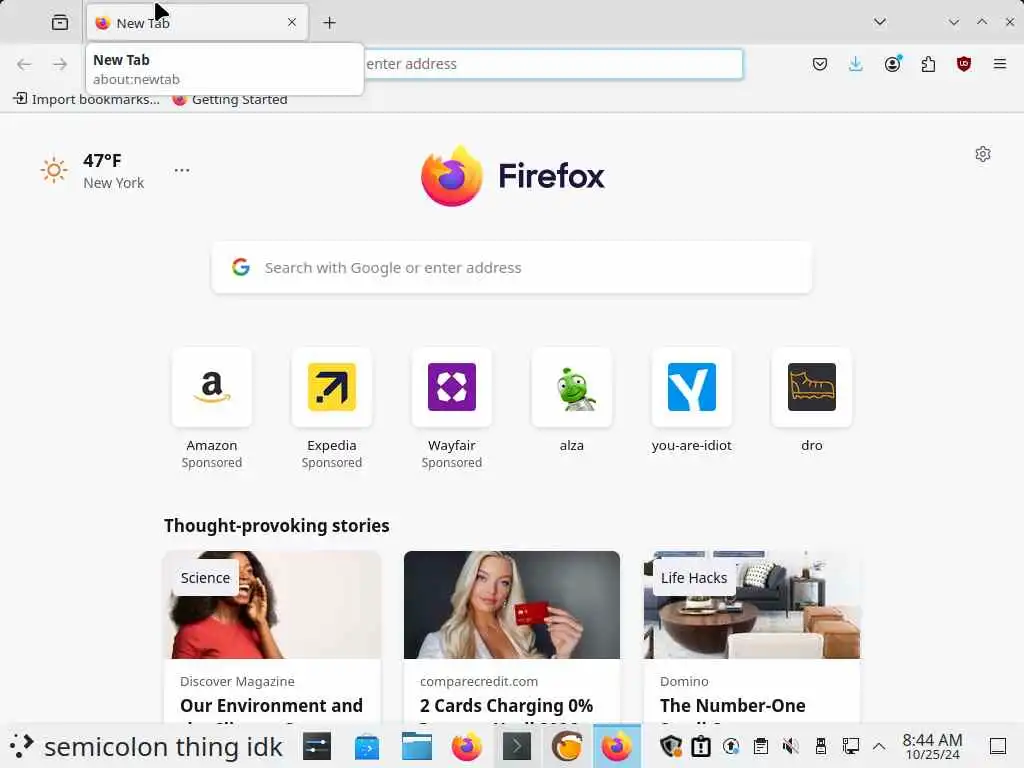Launch the terminal from taskbar
1024x768 pixels.
pos(517,746)
